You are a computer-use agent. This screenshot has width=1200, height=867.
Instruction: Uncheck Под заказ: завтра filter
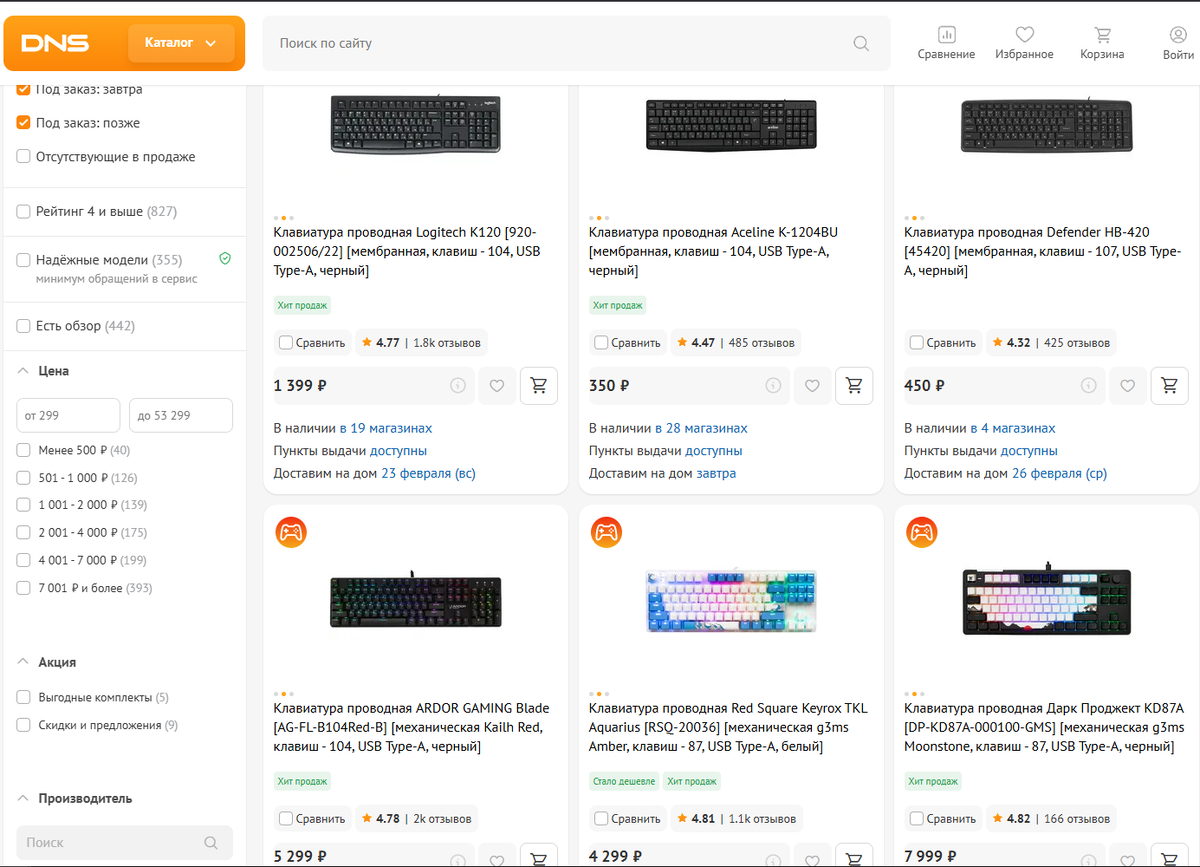[24, 89]
